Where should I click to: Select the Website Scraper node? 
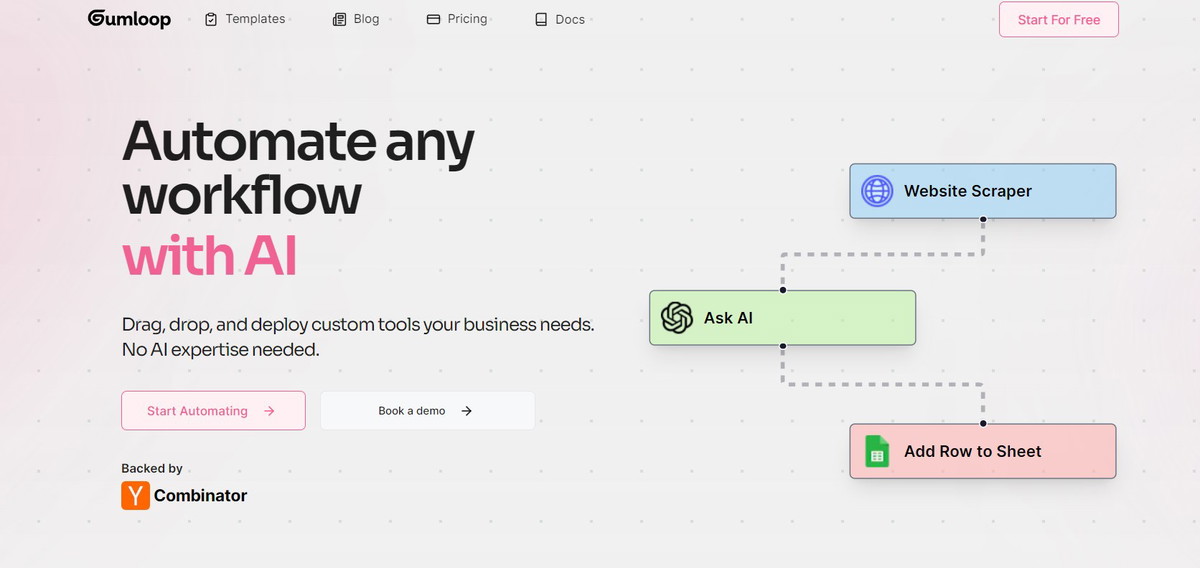coord(983,191)
